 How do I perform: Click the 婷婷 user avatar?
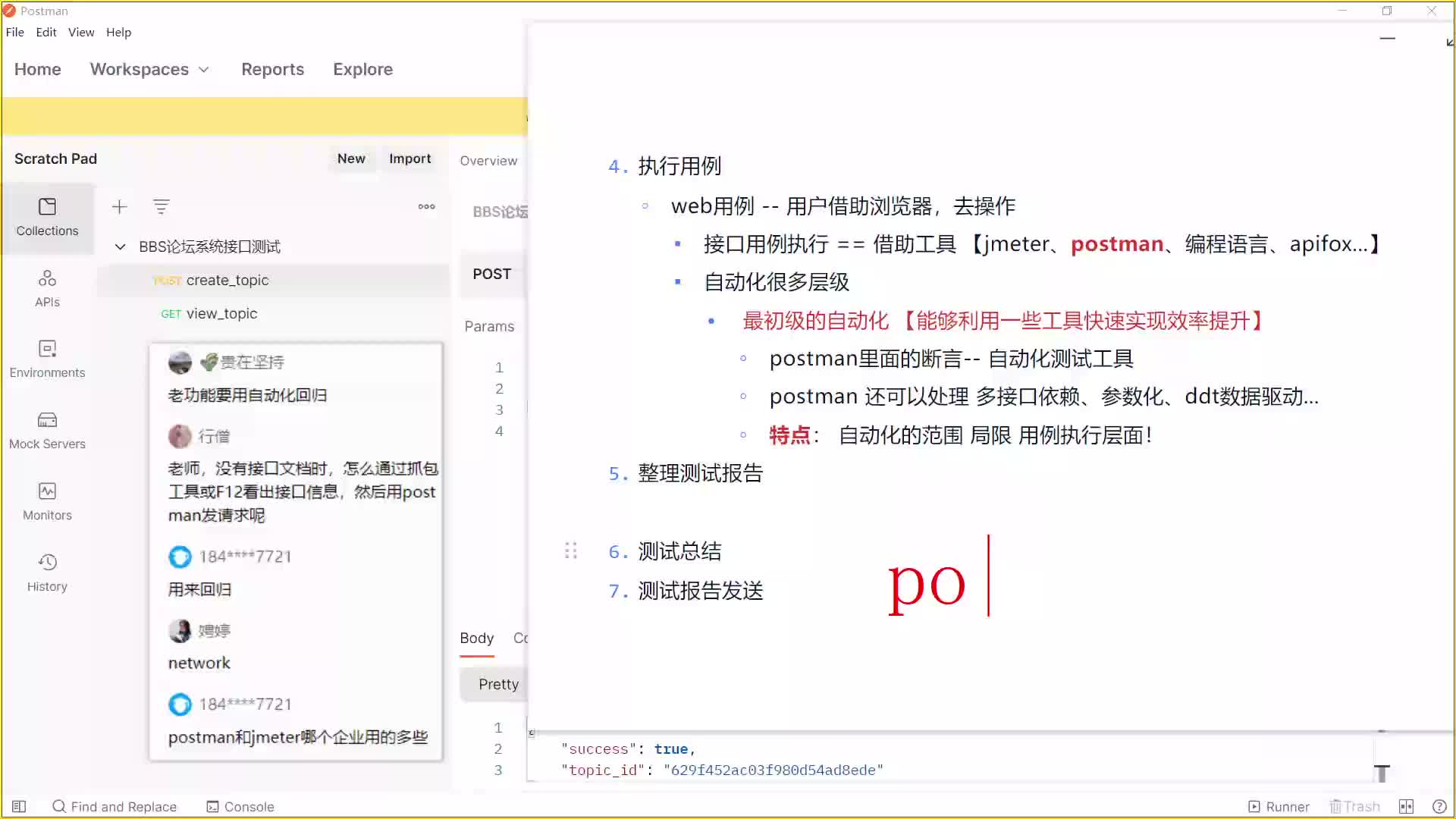tap(180, 630)
